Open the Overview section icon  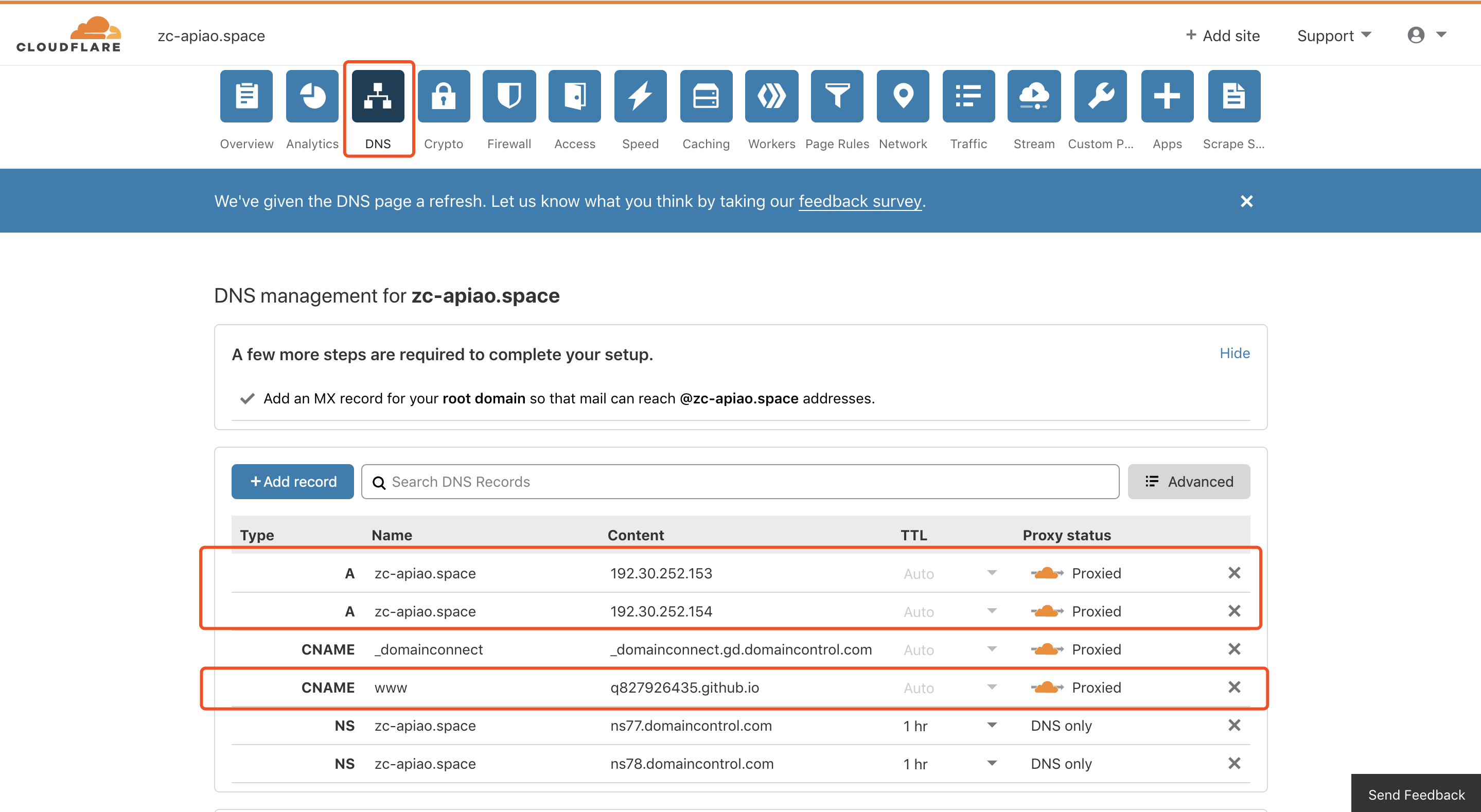click(246, 96)
